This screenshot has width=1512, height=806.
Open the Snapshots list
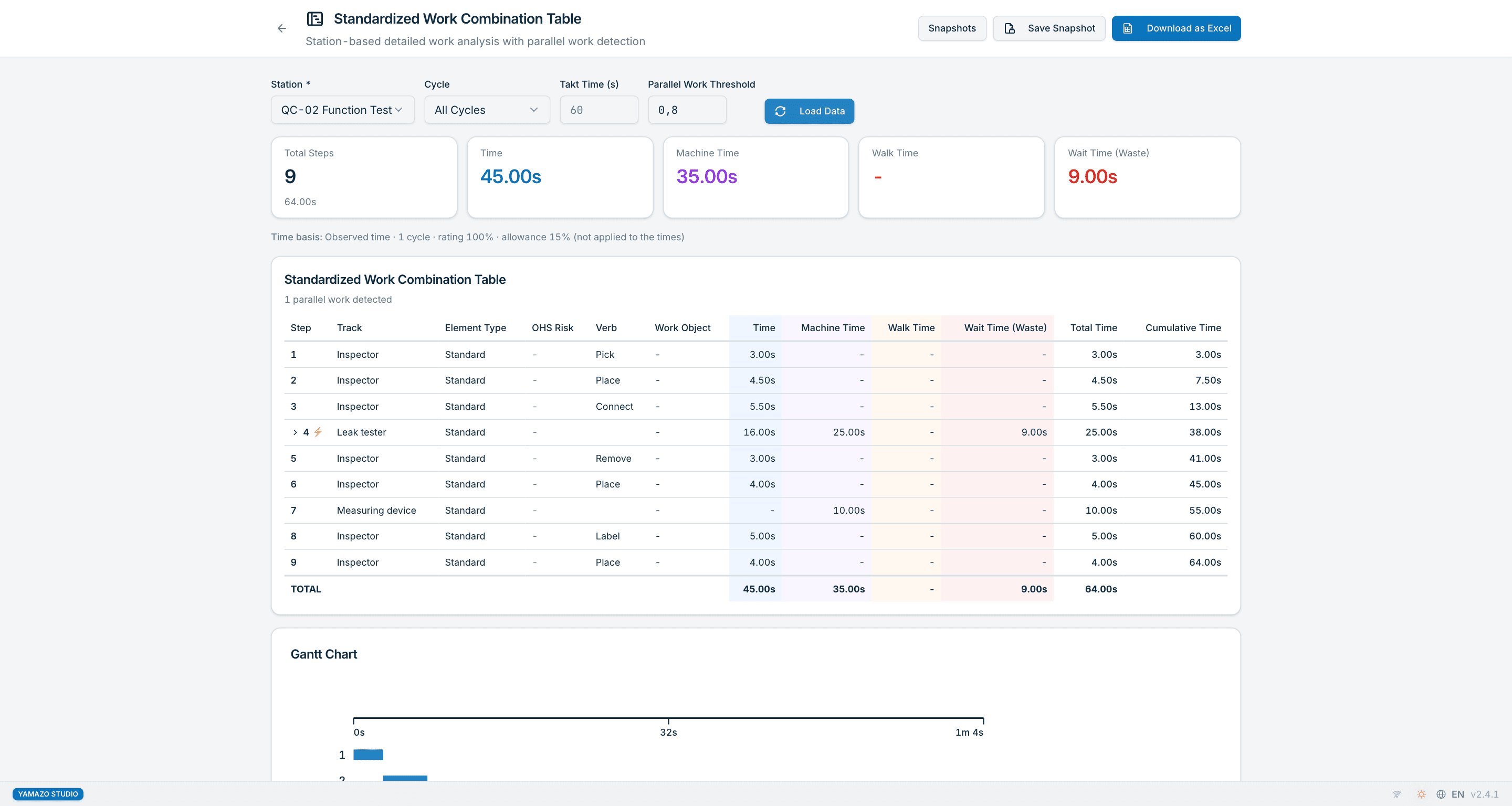[951, 28]
